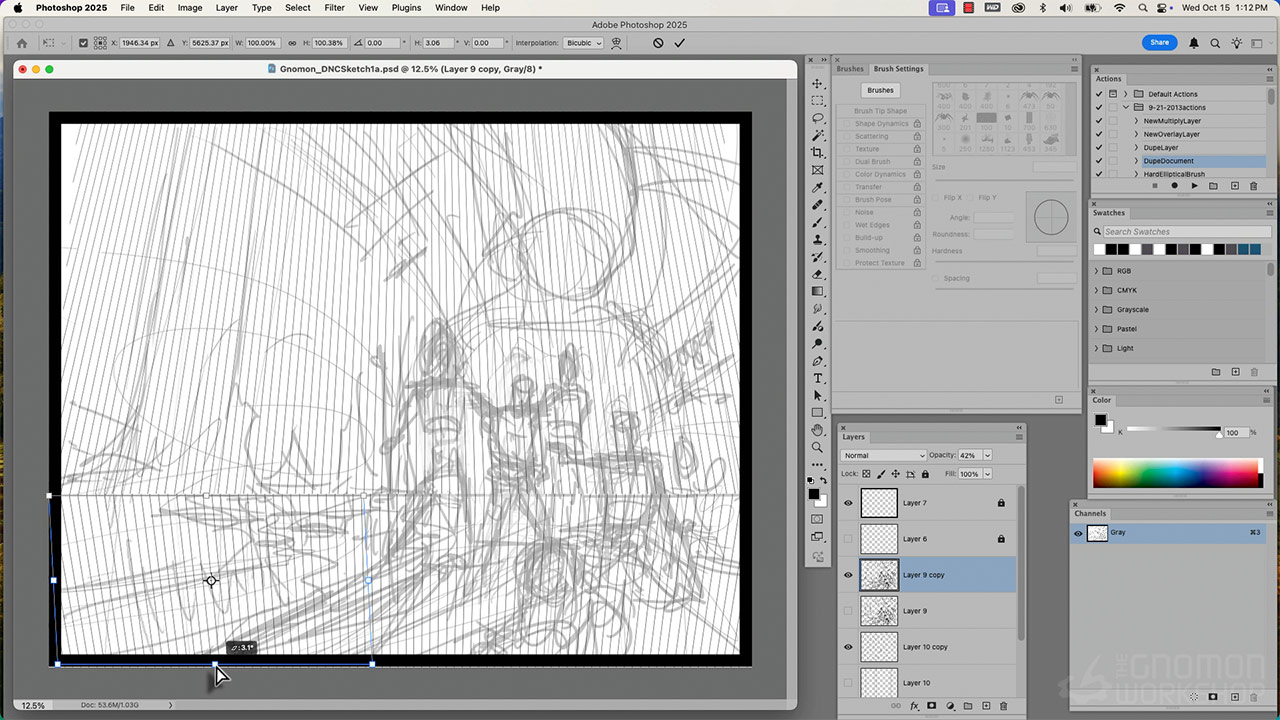Click the add layer mask icon in Layers panel
Image resolution: width=1280 pixels, height=720 pixels.
point(932,706)
